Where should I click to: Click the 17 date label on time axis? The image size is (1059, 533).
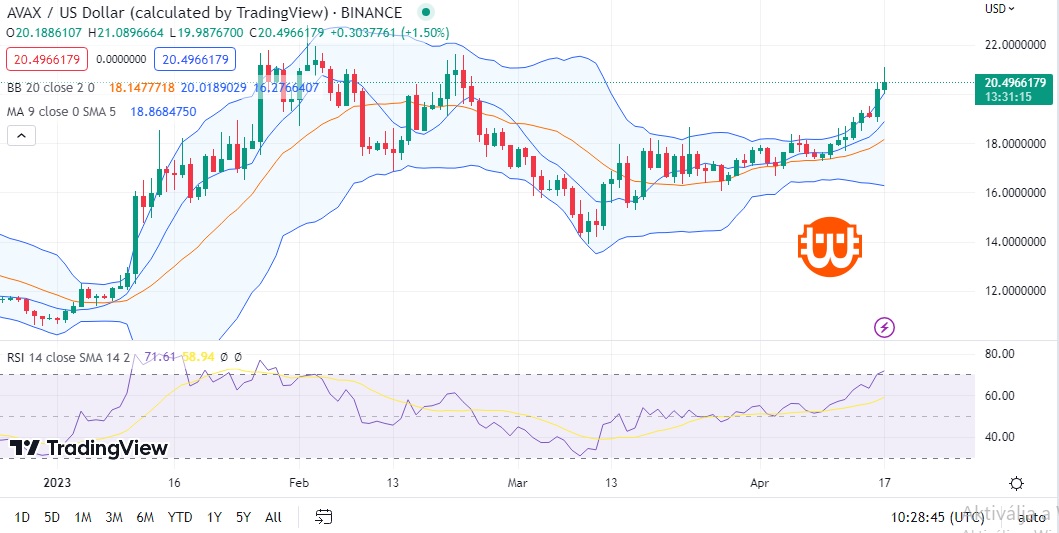pyautogui.click(x=884, y=483)
